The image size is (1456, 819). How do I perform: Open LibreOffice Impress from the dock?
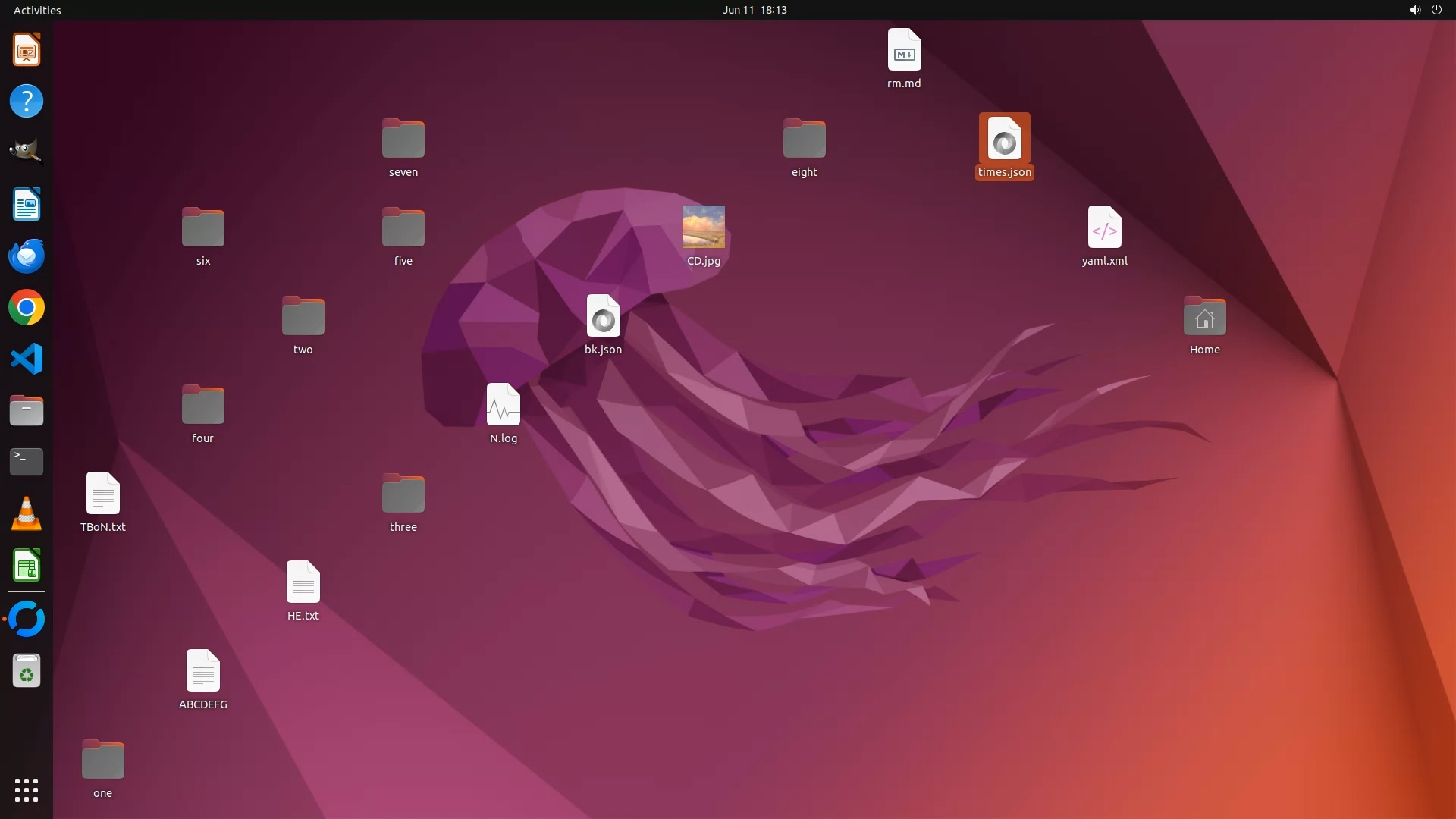coord(27,50)
